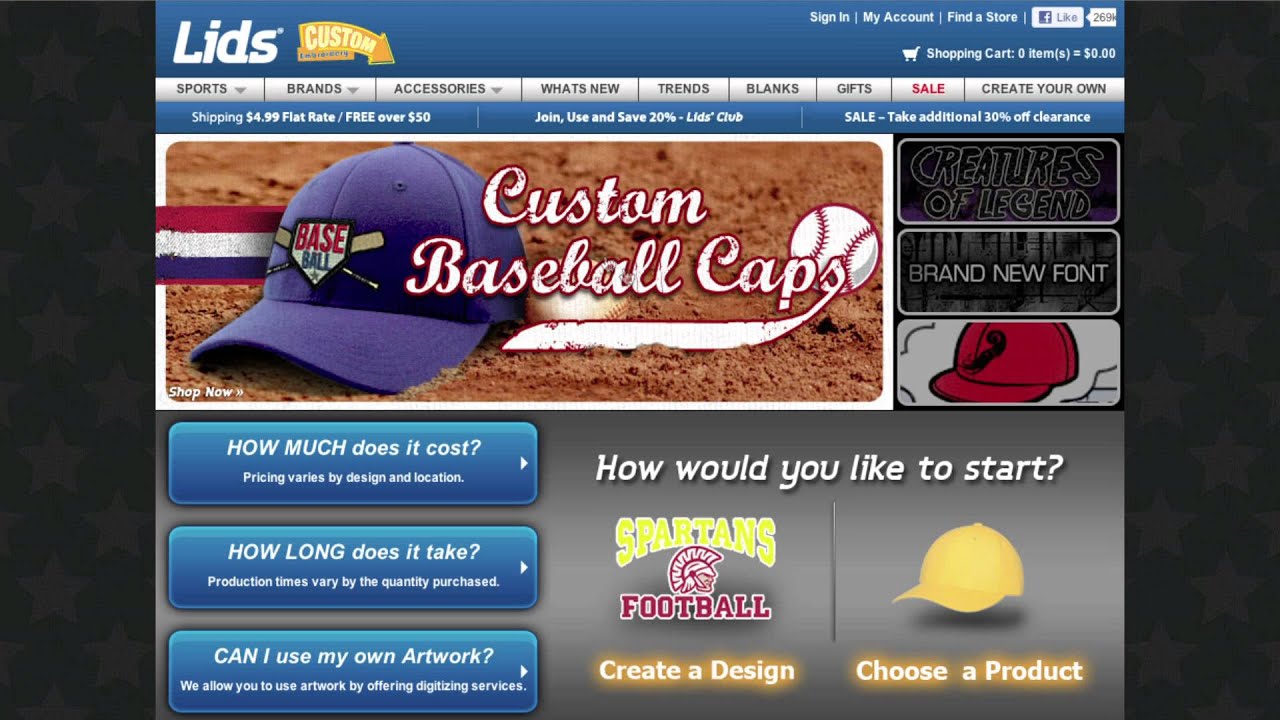The width and height of the screenshot is (1280, 720).
Task: Click Shop Now on the banner
Action: pos(206,392)
